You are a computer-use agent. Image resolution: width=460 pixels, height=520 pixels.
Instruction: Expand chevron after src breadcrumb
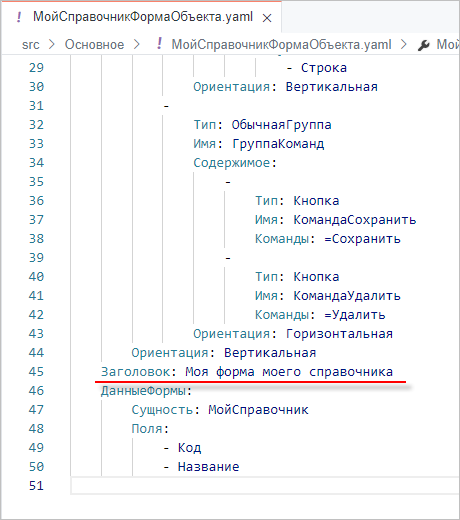pos(52,44)
